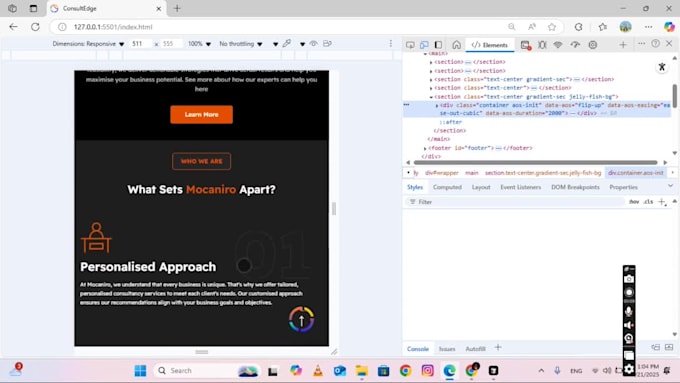Screen dimensions: 680x383
Task: Expand the section class text-center node
Action: click(431, 88)
